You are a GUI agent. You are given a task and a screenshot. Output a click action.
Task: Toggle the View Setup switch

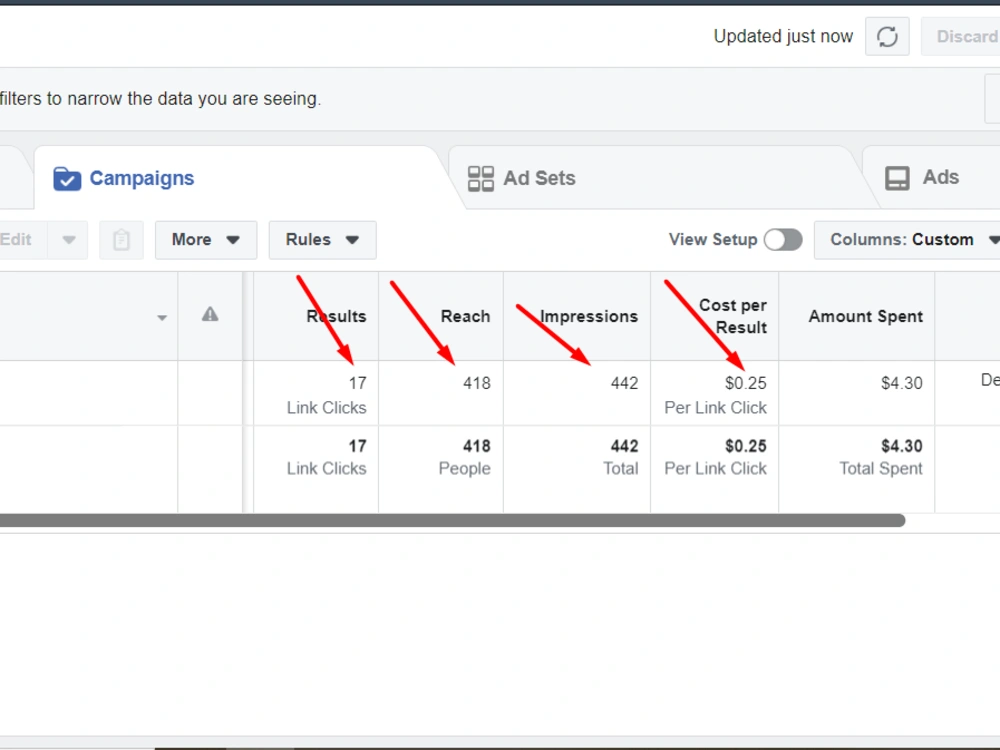click(783, 240)
